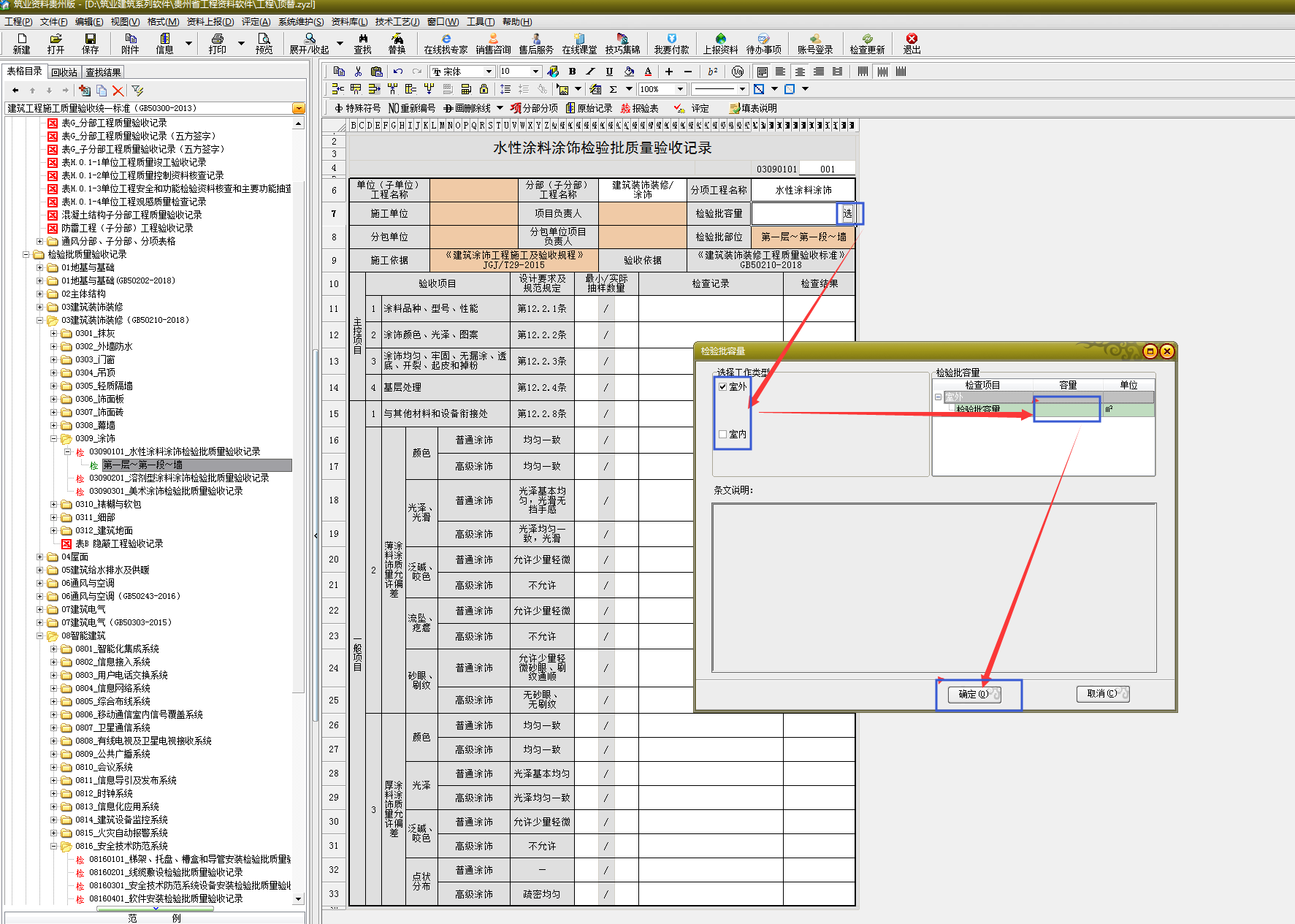The width and height of the screenshot is (1295, 924).
Task: Click the fill color bucket icon
Action: [629, 72]
